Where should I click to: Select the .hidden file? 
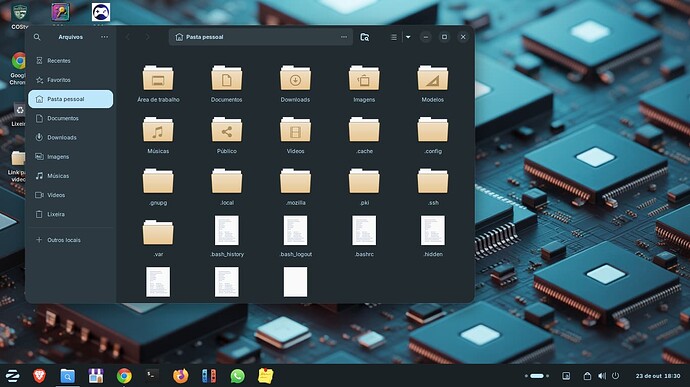tap(433, 236)
